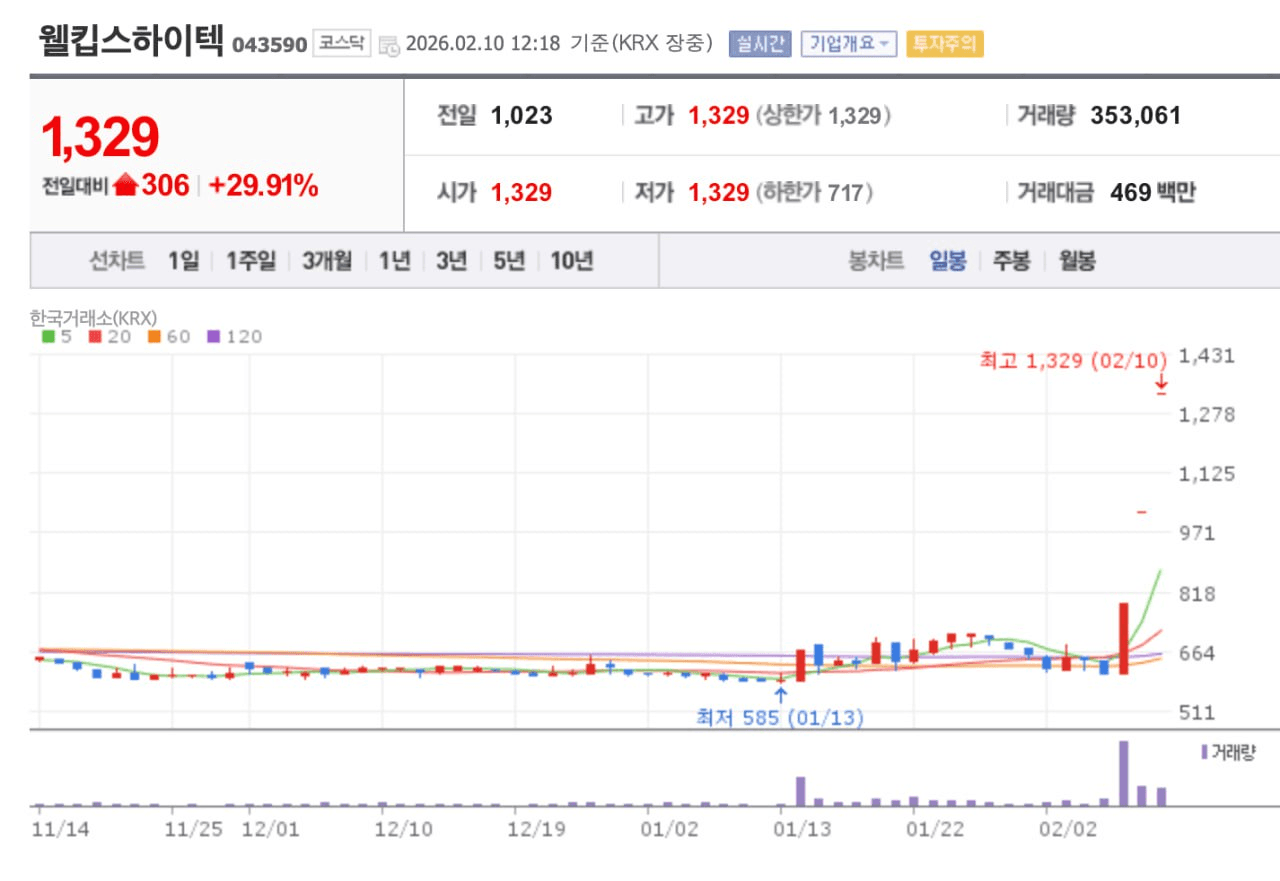
Task: Toggle the 실시간 real-time badge
Action: click(760, 43)
